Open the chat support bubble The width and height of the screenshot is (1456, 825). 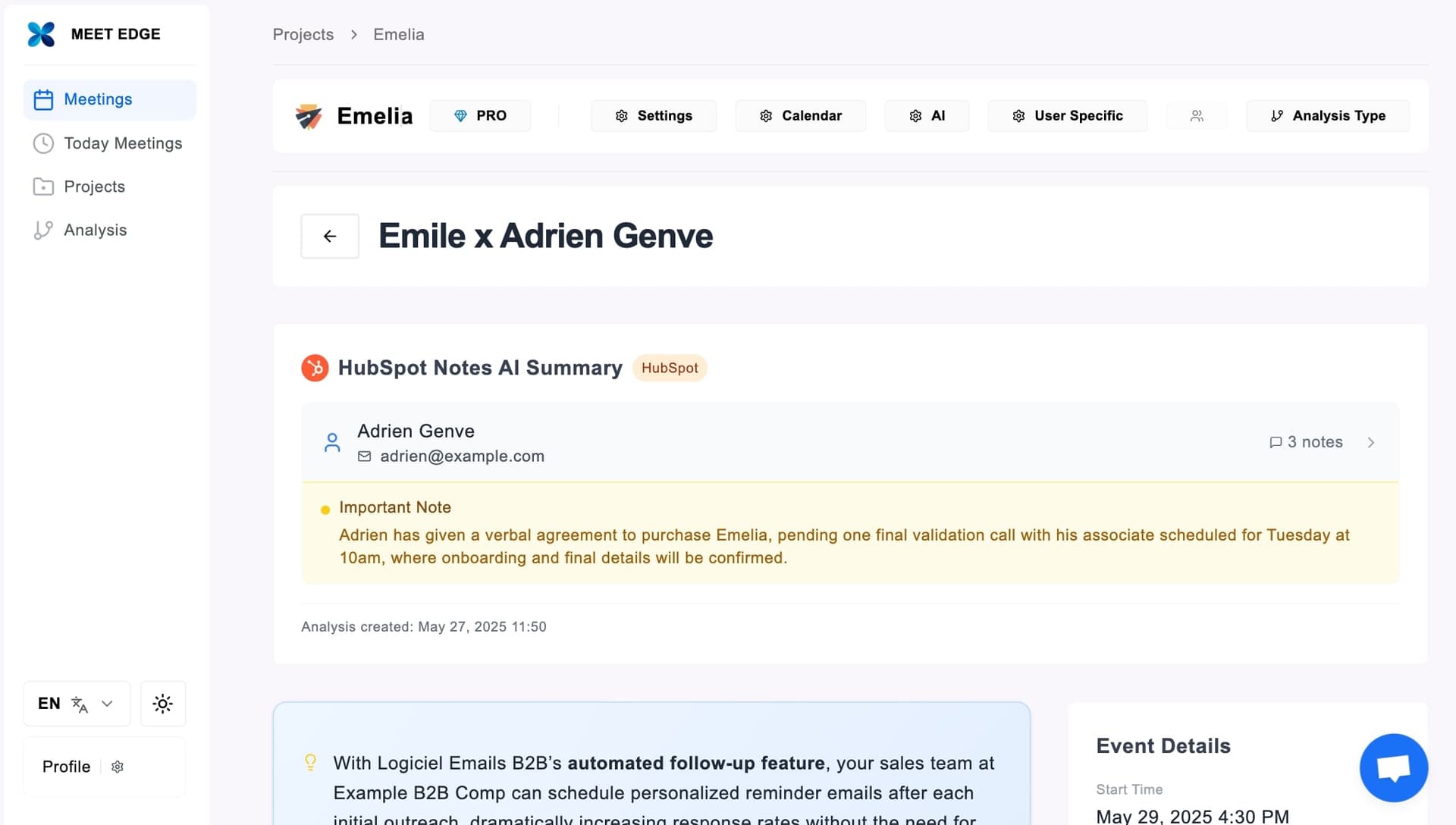pos(1393,767)
